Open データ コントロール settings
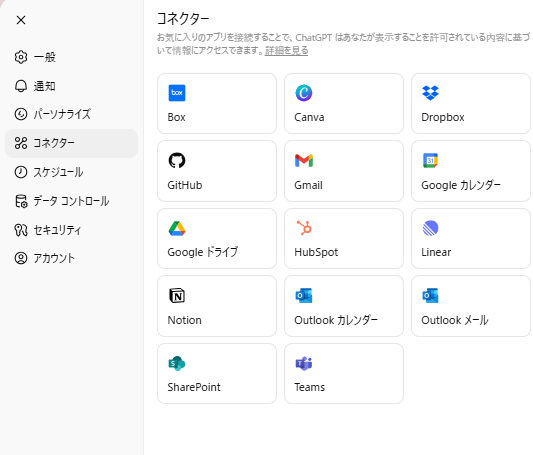 71,201
